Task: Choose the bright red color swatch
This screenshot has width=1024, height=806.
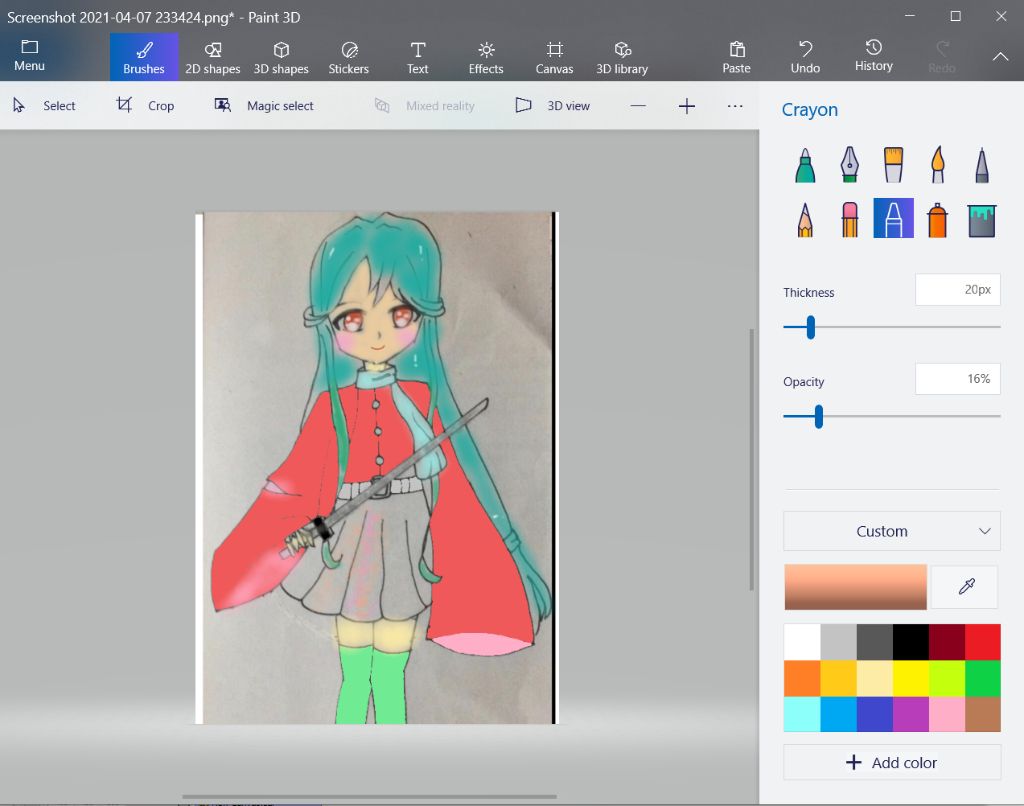Action: [x=982, y=642]
